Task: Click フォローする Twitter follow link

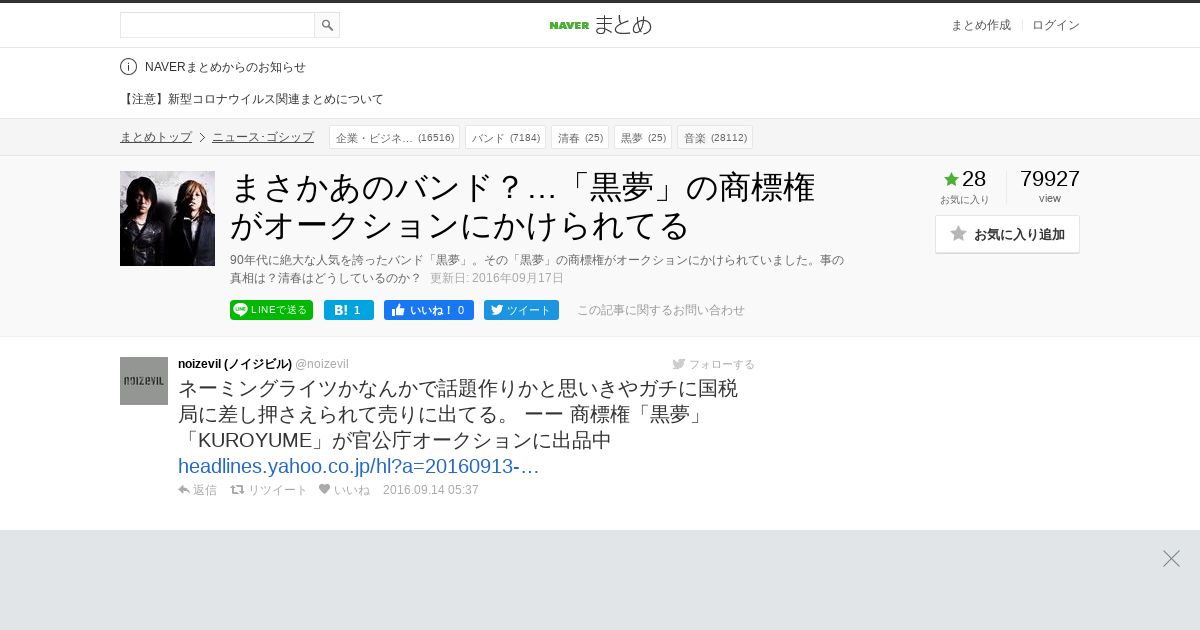Action: (713, 364)
